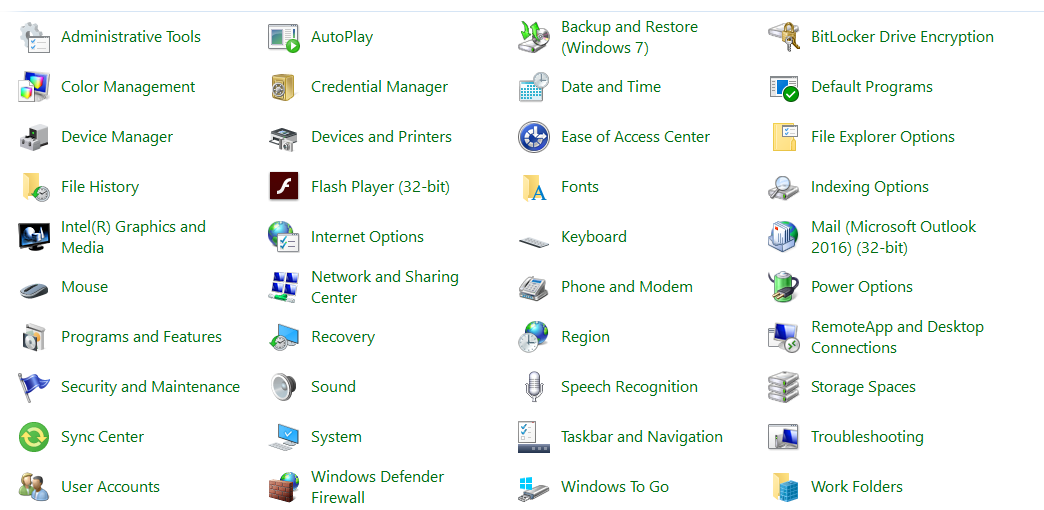
Task: Click the Windows Defender Firewall link
Action: 378,487
